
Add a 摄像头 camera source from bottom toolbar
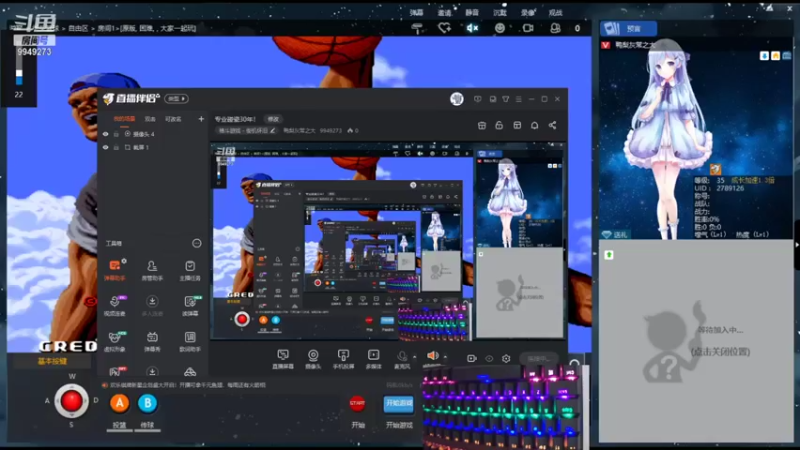coord(313,359)
